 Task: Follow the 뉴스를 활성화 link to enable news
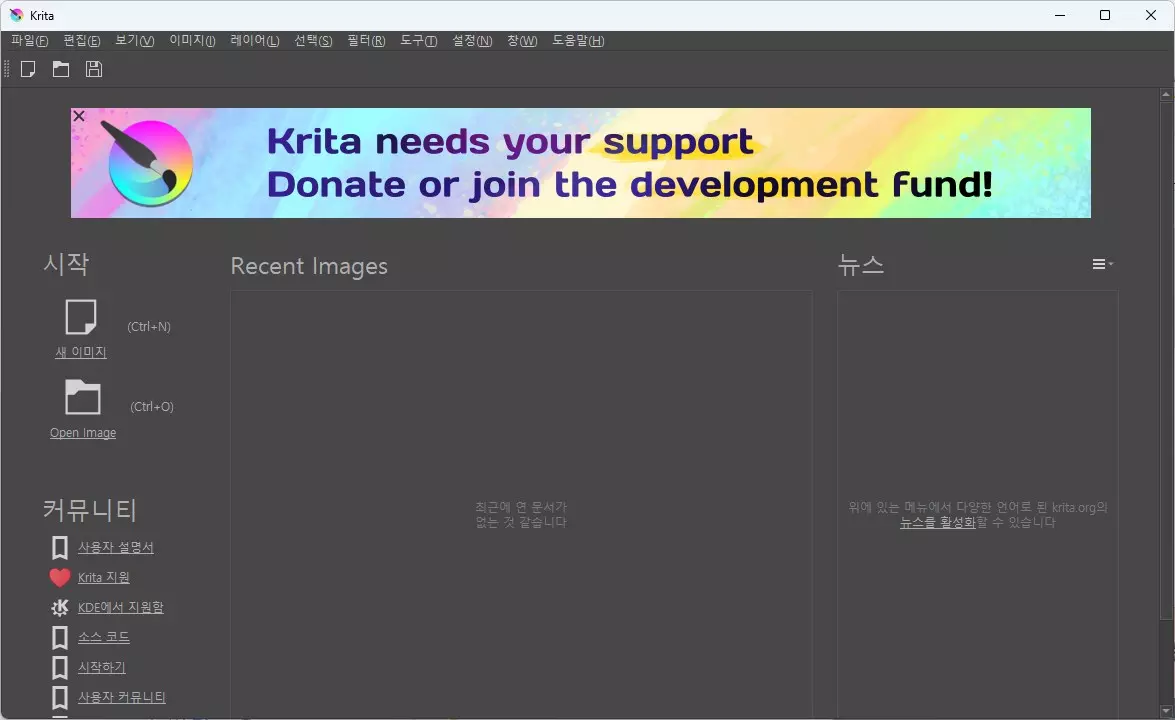(936, 521)
